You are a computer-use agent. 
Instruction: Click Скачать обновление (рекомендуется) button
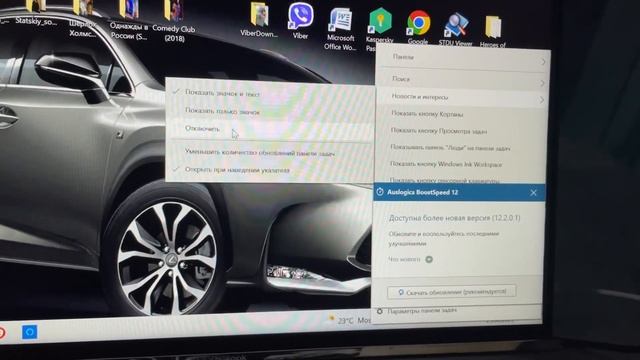tap(451, 291)
